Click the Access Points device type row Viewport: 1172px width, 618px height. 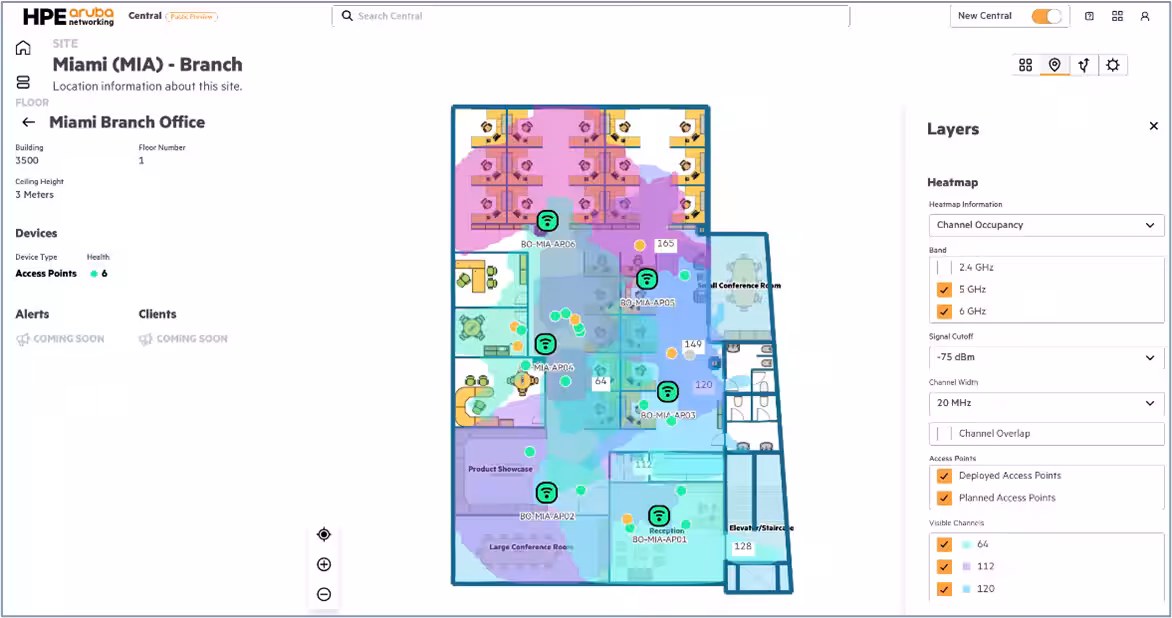61,274
